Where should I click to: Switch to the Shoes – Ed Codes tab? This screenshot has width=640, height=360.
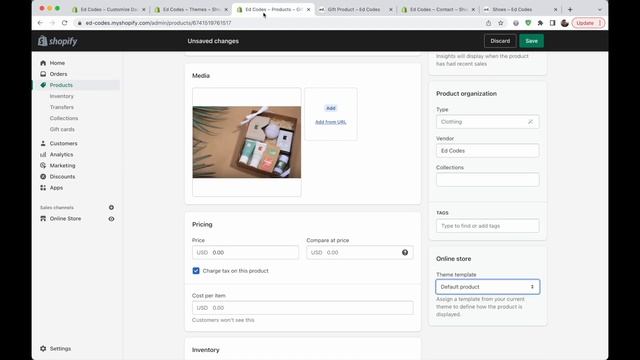pyautogui.click(x=520, y=9)
